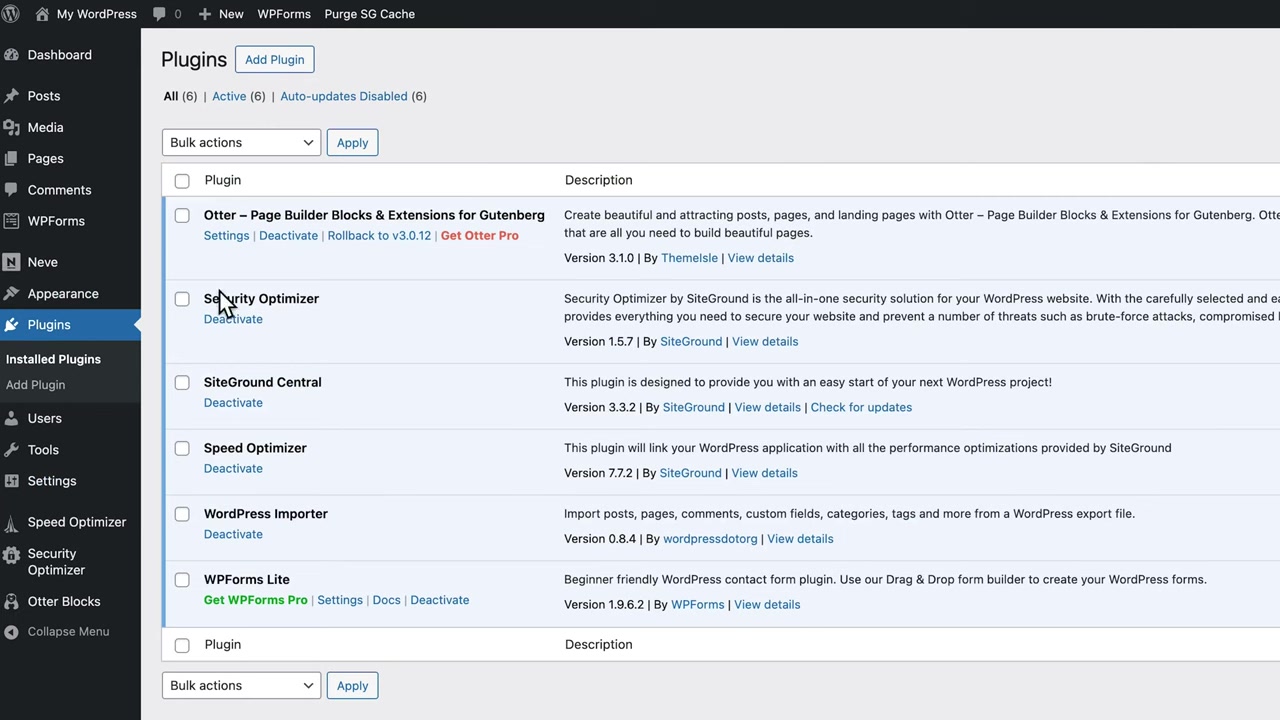
Task: Check the WordPress Importer plugin checkbox
Action: tap(182, 514)
